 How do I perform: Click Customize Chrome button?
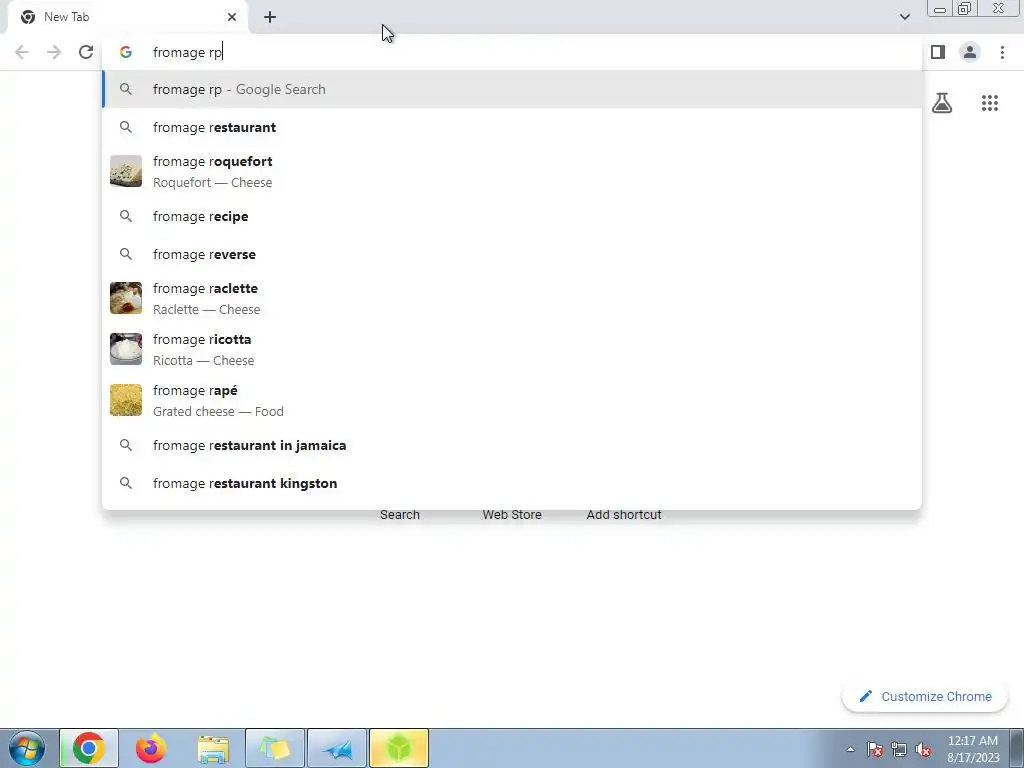(925, 697)
